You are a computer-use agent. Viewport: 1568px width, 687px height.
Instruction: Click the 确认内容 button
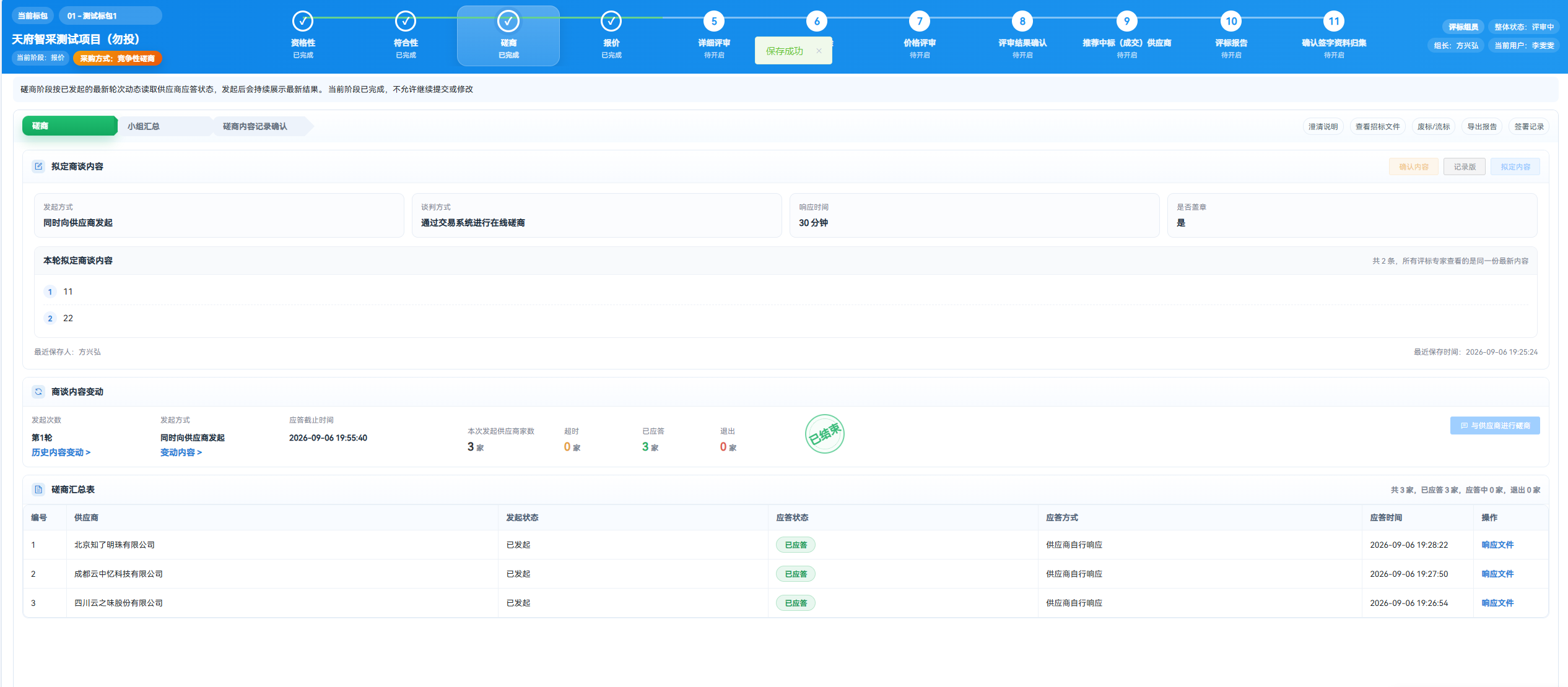[1414, 167]
